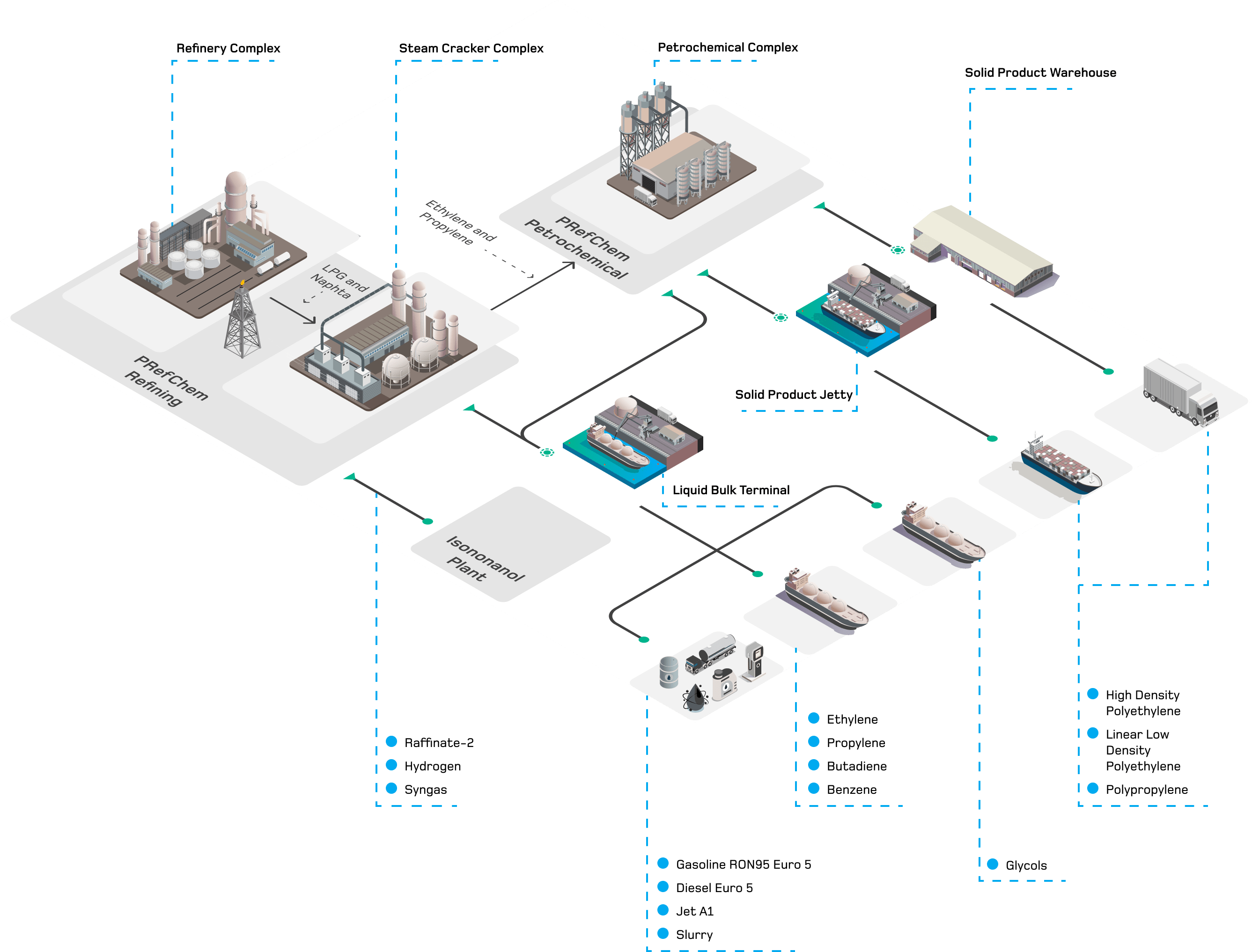Screen dimensions: 1252x952
Task: Click the blue bullet next to Benzene
Action: (x=813, y=788)
